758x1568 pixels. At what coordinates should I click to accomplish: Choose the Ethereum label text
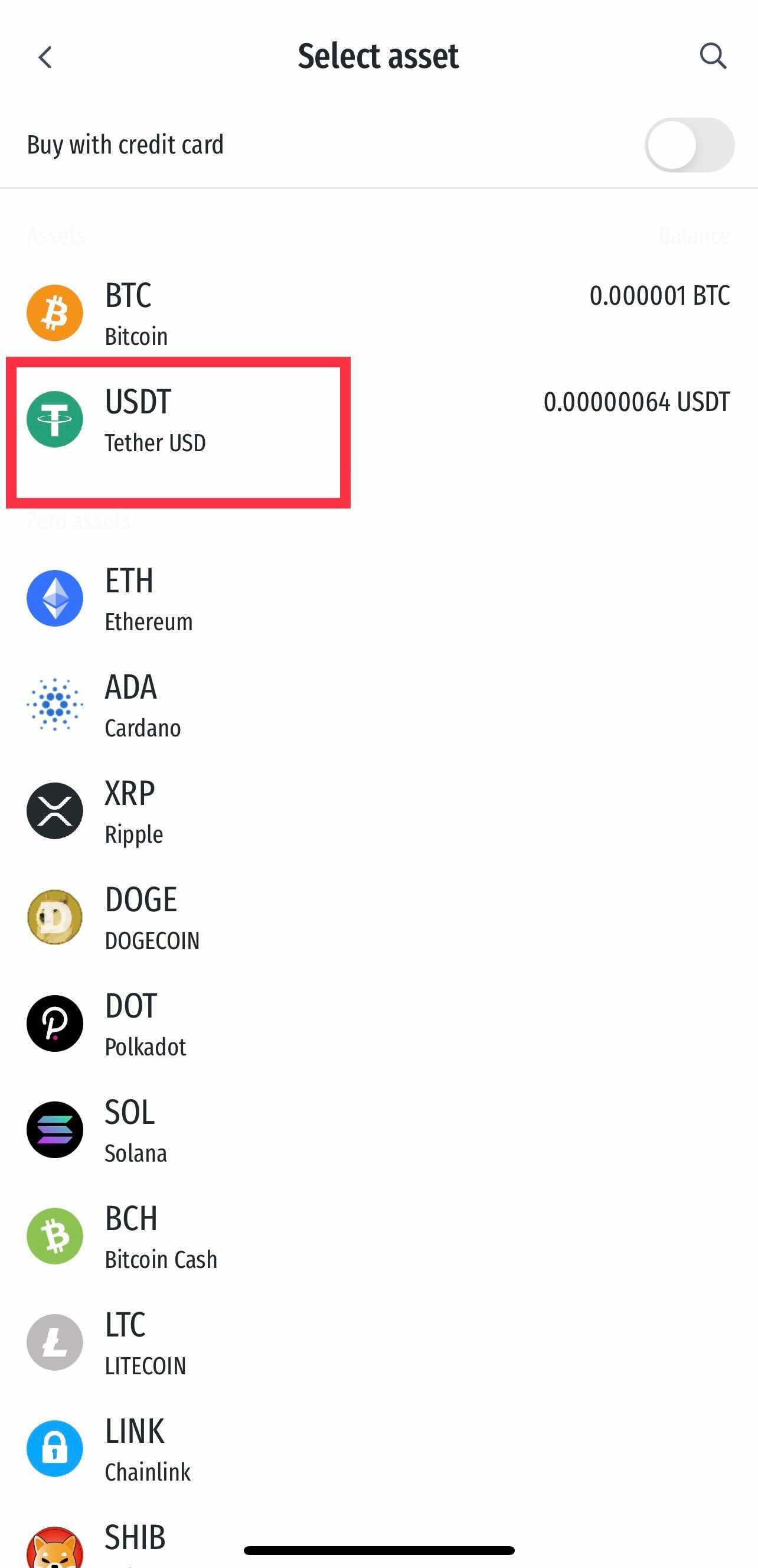(x=148, y=621)
